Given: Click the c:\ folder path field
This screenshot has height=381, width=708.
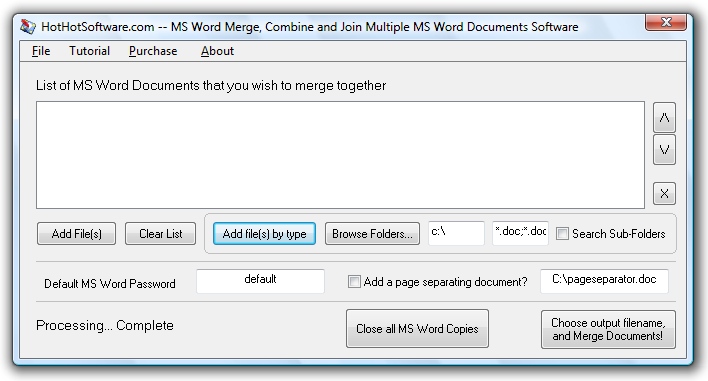Looking at the screenshot, I should point(456,233).
